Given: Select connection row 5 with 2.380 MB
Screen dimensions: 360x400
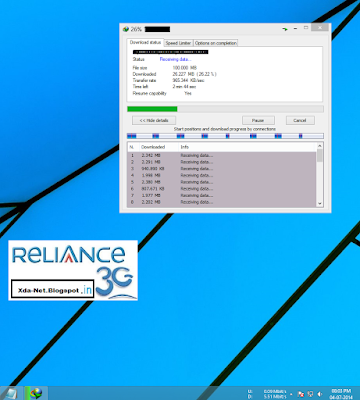Looking at the screenshot, I should 222,182.
